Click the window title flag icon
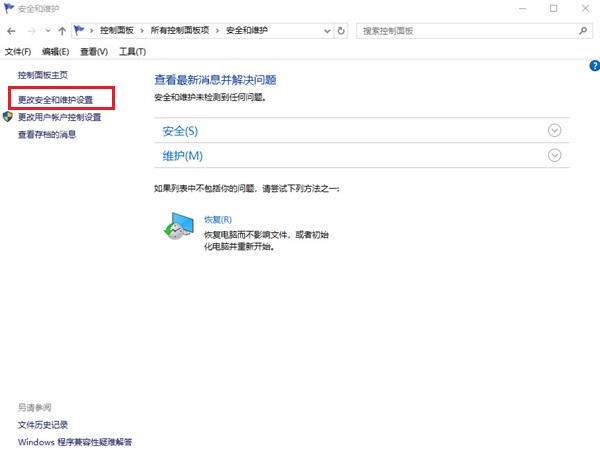The height and width of the screenshot is (459, 600). coord(9,8)
